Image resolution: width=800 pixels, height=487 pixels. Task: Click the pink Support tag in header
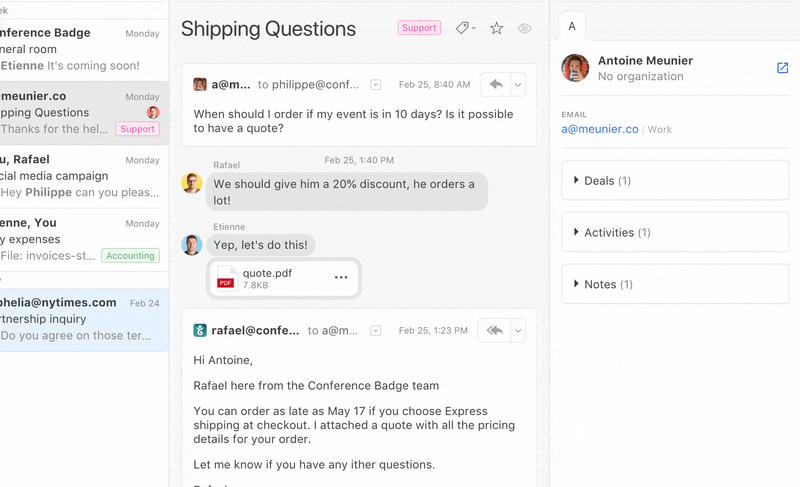(419, 28)
